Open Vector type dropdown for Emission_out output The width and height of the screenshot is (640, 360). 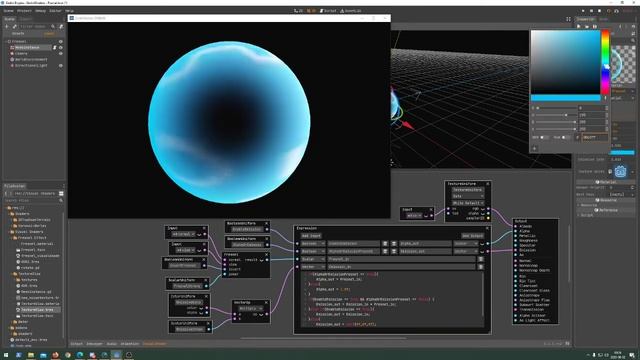pos(465,251)
